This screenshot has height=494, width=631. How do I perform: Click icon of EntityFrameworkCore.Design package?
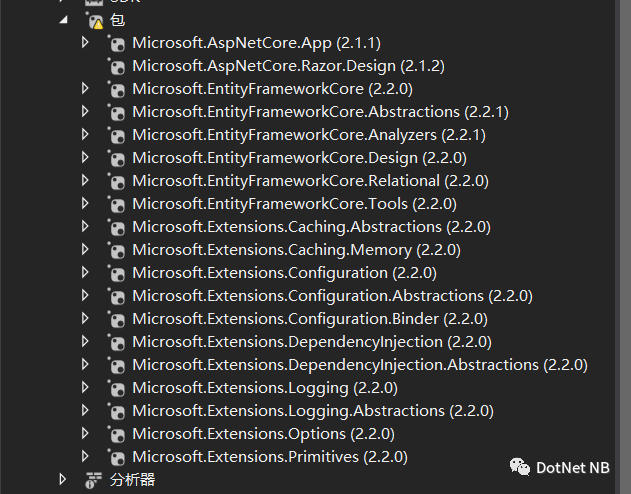tap(117, 158)
